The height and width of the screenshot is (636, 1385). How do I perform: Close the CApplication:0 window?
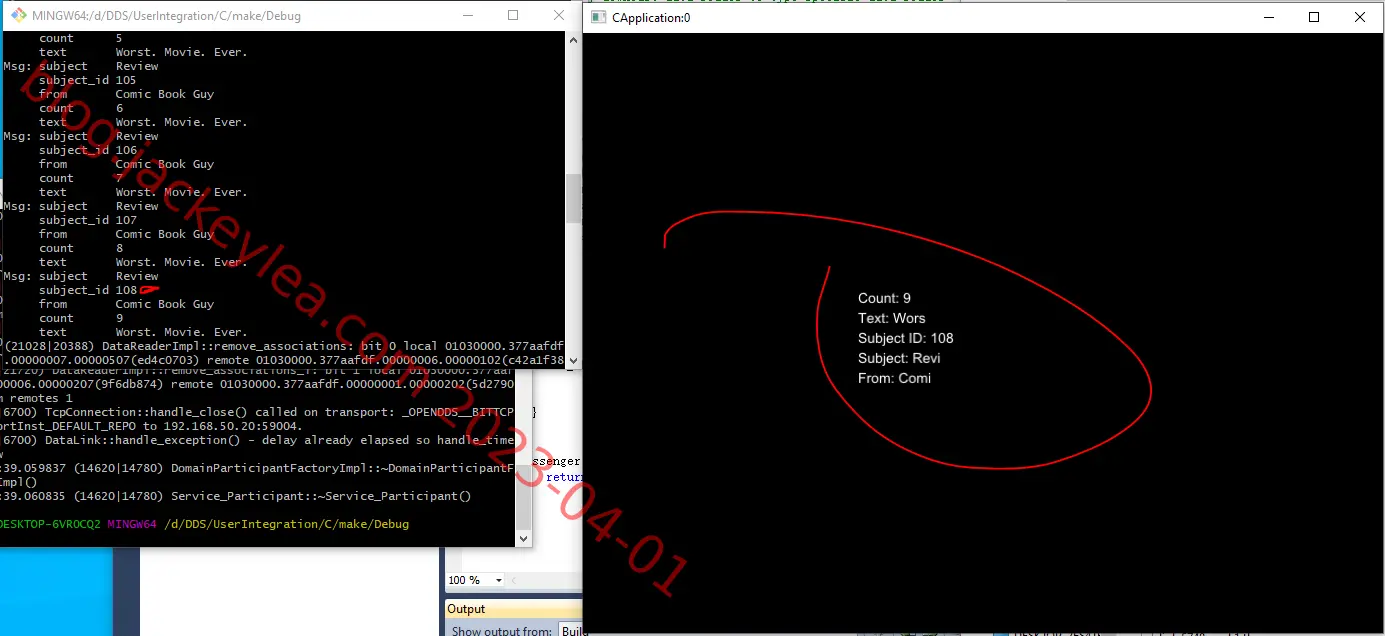point(1360,17)
